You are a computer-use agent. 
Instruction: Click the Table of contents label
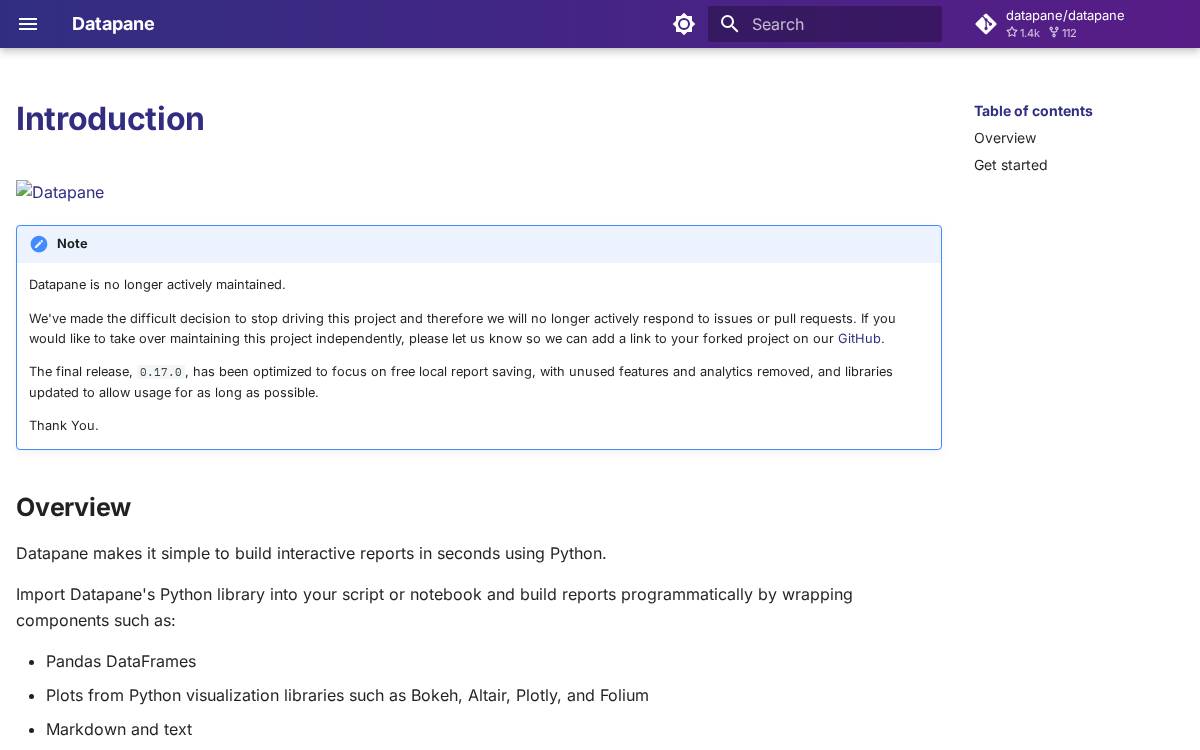[x=1033, y=111]
